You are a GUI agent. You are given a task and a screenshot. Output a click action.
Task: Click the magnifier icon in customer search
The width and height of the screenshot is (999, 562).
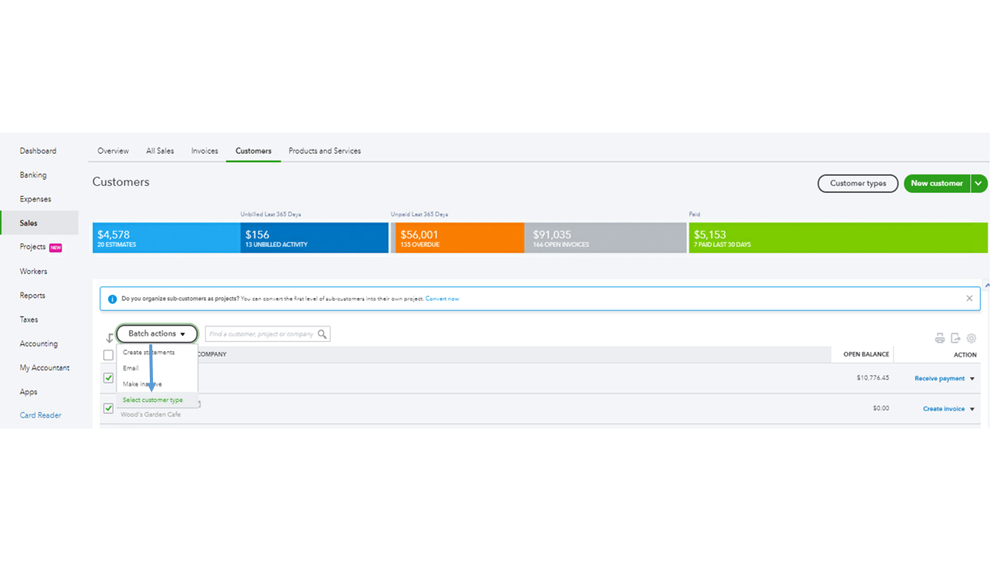point(322,334)
